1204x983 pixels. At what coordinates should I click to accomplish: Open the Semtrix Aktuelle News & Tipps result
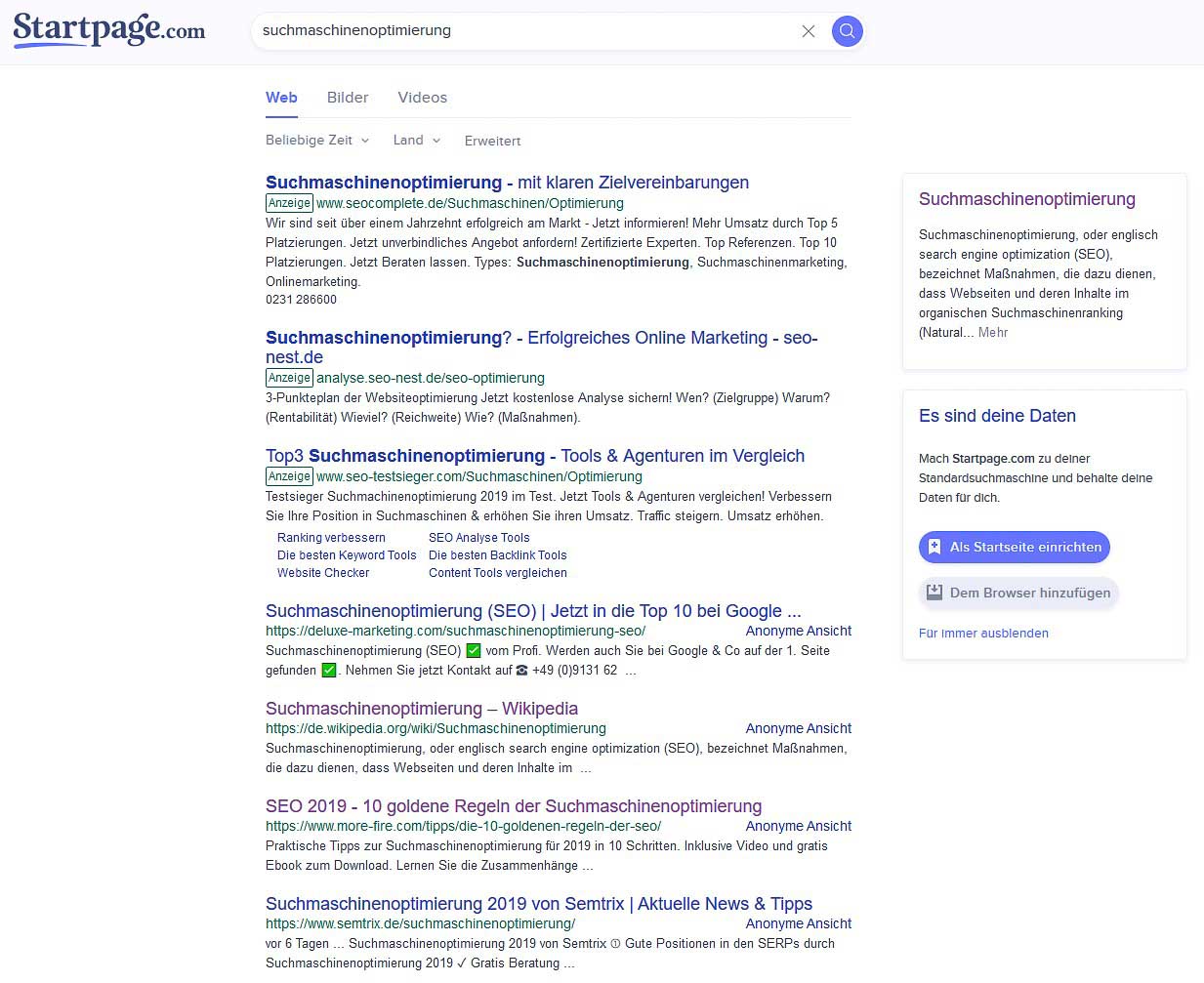coord(539,904)
